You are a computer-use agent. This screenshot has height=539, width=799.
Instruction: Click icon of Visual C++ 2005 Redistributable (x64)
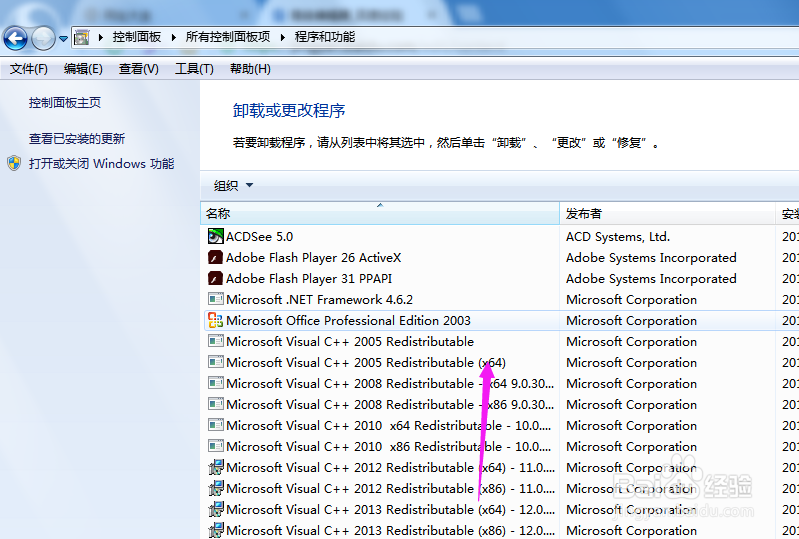[216, 362]
